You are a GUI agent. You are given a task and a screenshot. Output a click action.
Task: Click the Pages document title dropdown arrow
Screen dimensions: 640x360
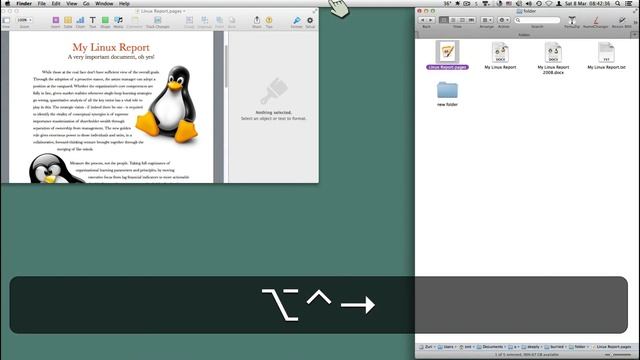(x=184, y=11)
